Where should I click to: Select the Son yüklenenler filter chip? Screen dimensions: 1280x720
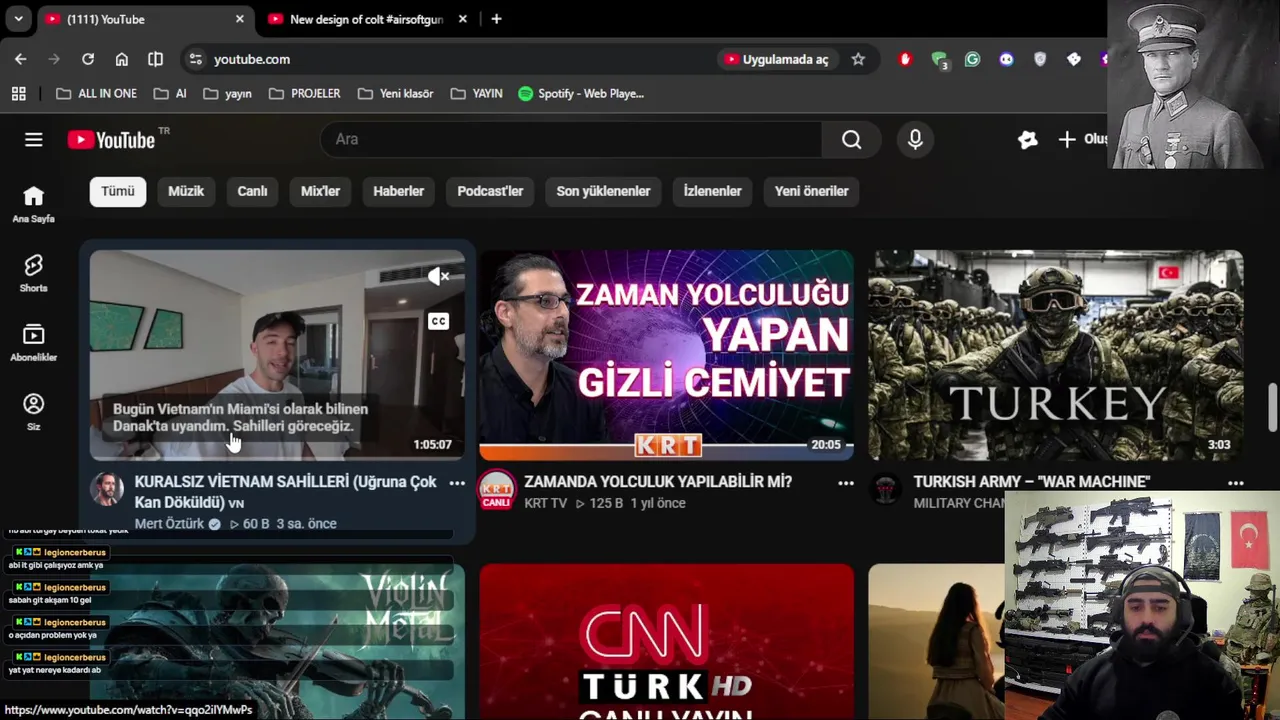[x=603, y=191]
